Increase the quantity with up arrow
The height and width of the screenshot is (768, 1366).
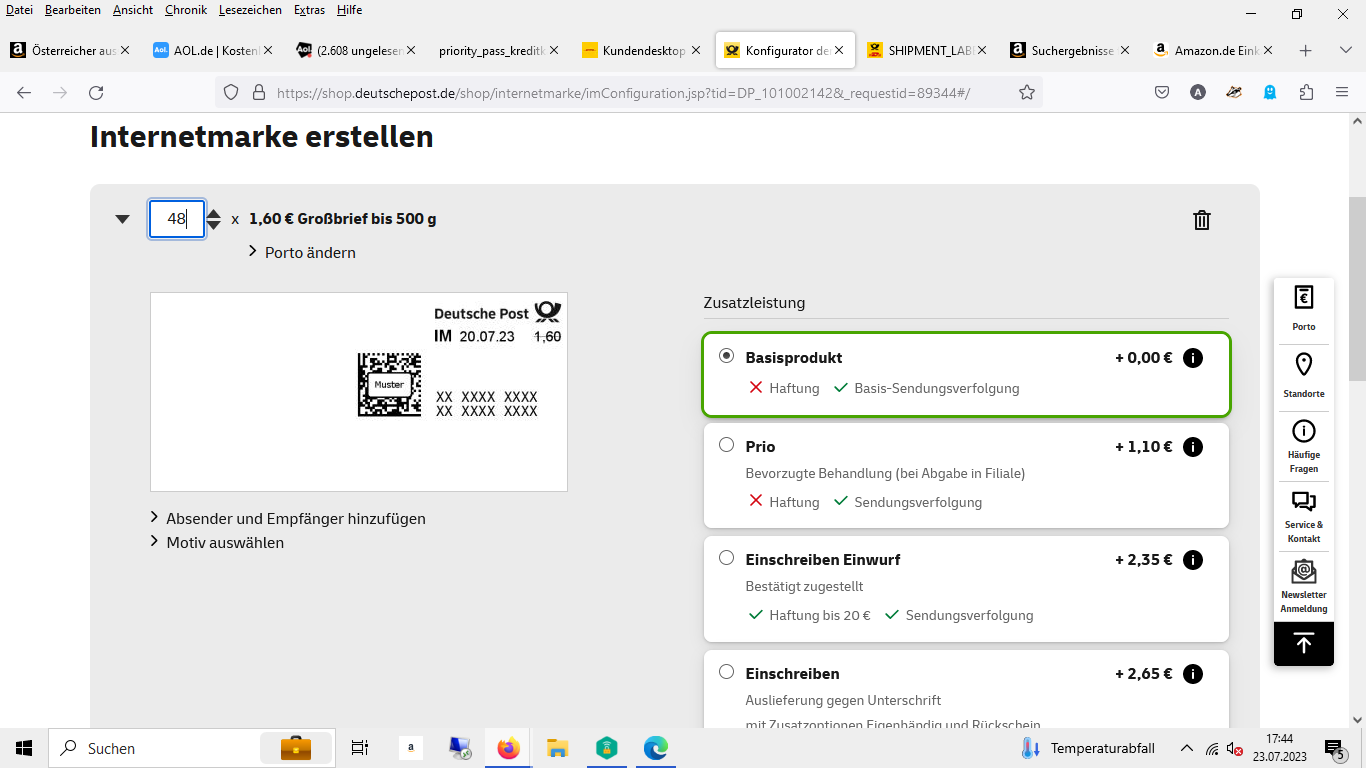click(213, 211)
